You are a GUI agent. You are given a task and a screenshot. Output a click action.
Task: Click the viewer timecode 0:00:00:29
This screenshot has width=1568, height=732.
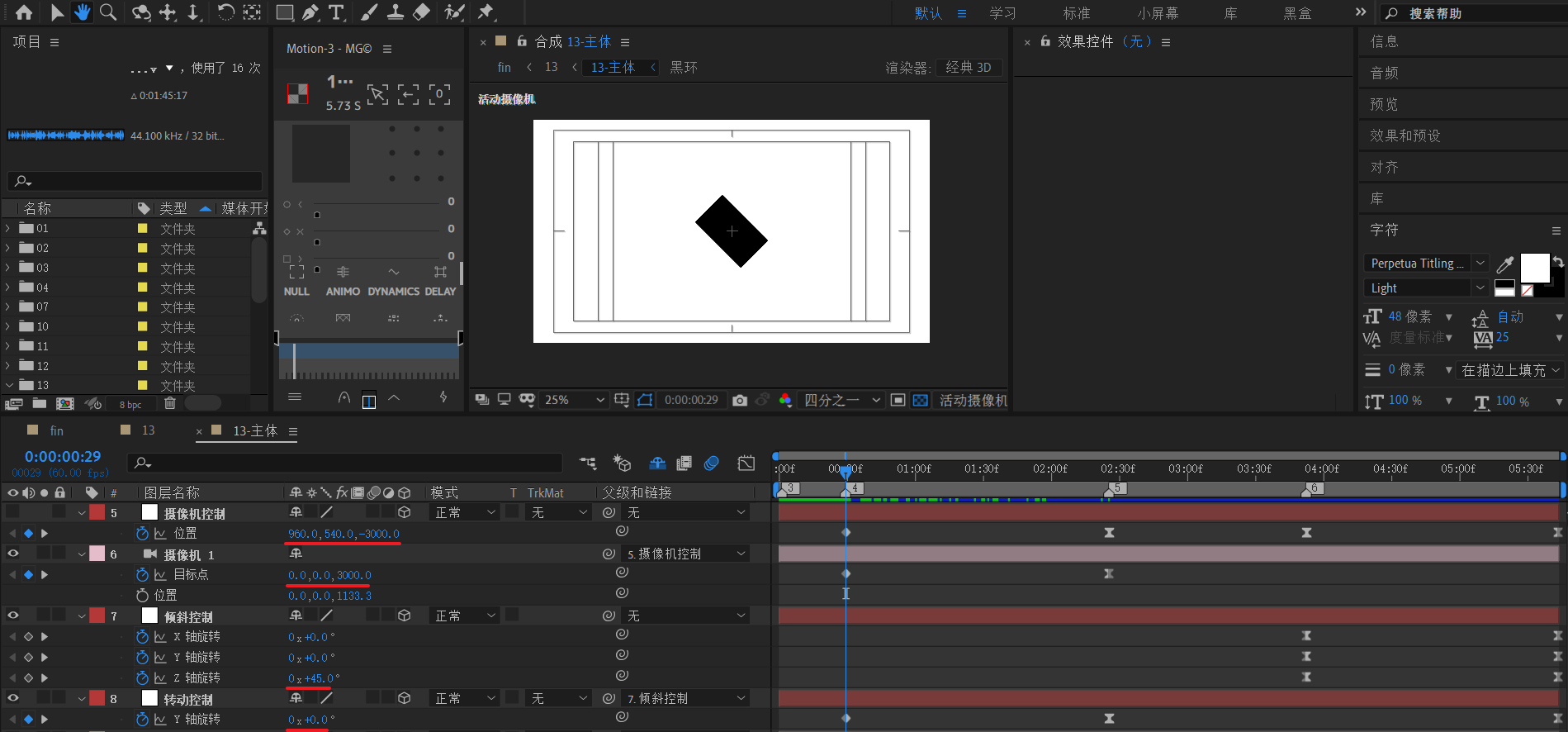point(691,400)
